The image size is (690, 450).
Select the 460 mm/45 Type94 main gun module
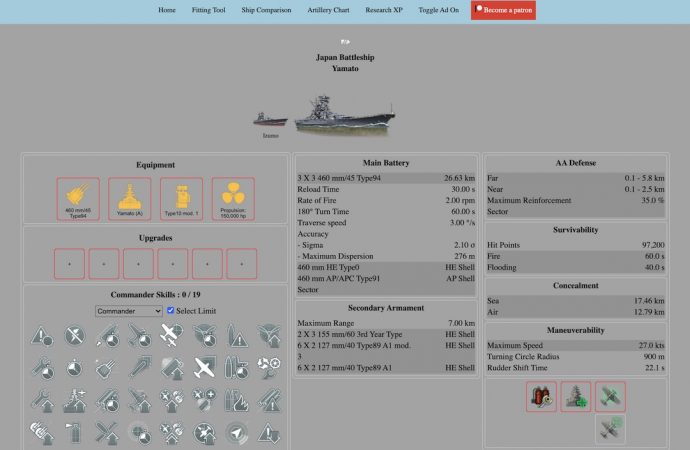[x=78, y=199]
